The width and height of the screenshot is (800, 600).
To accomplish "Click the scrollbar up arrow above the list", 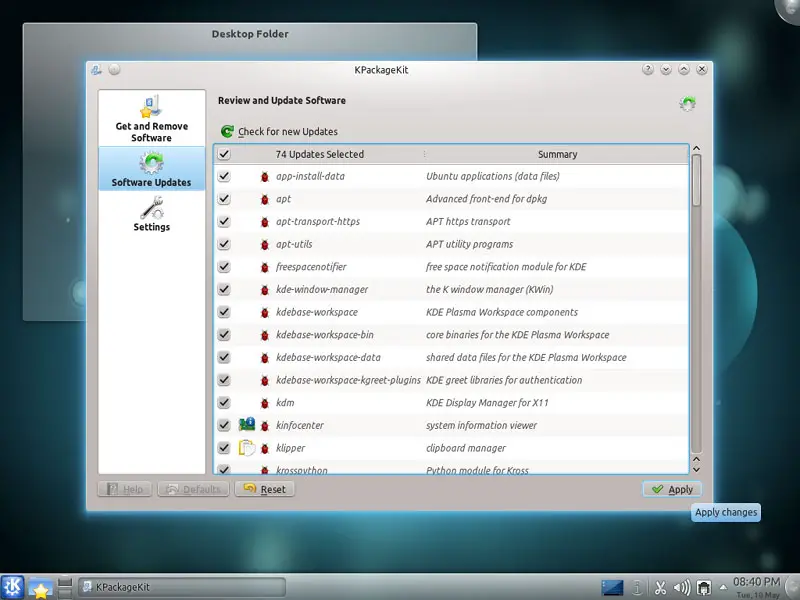I will pyautogui.click(x=696, y=148).
